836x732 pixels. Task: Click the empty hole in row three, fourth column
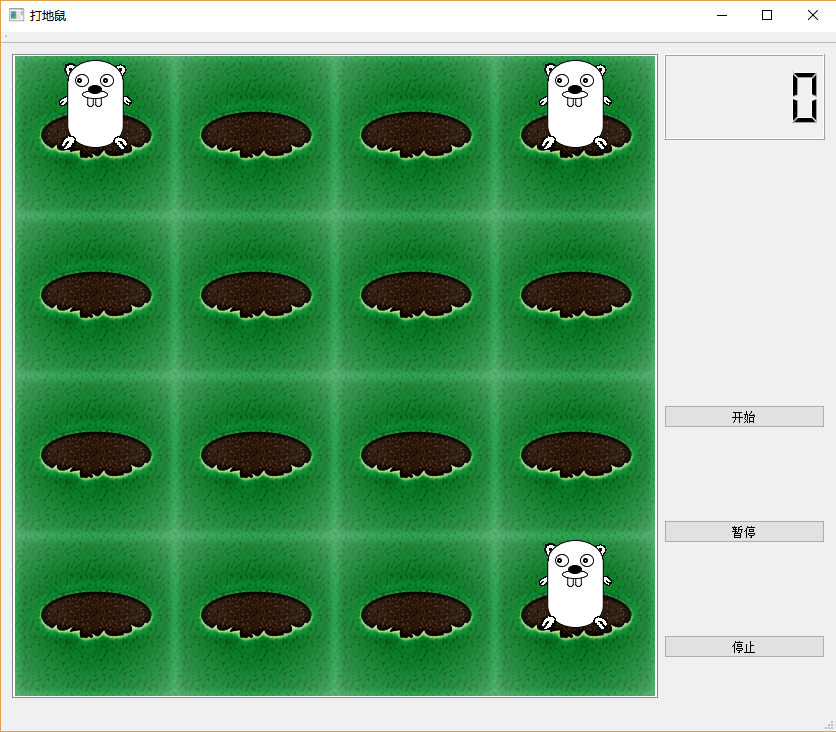click(x=576, y=455)
